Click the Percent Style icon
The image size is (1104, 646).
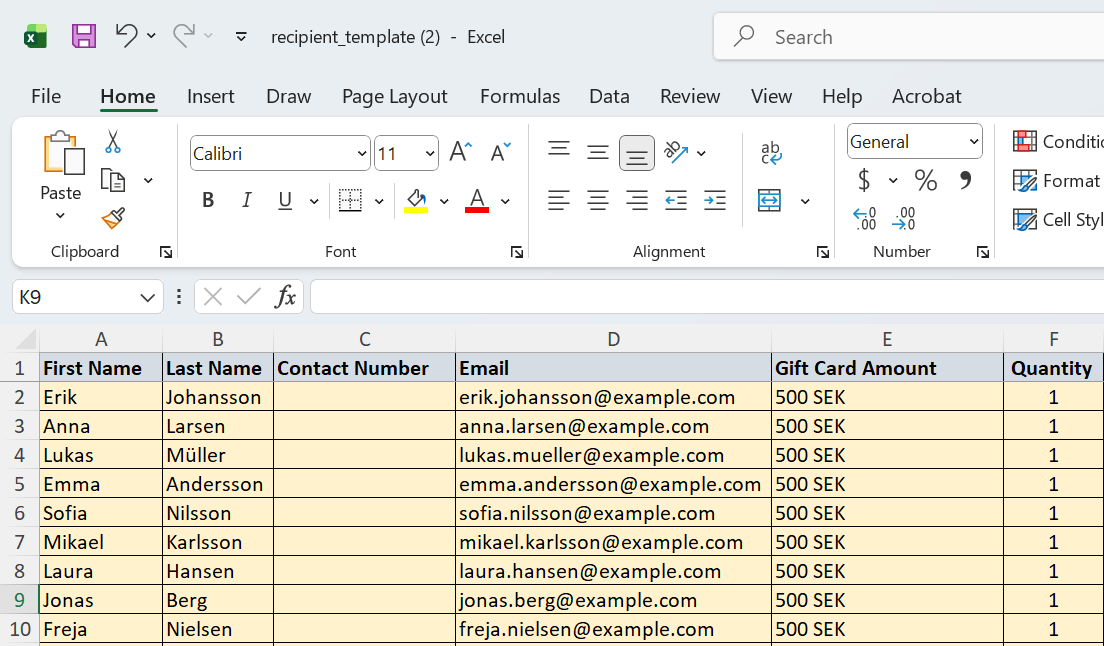click(926, 180)
